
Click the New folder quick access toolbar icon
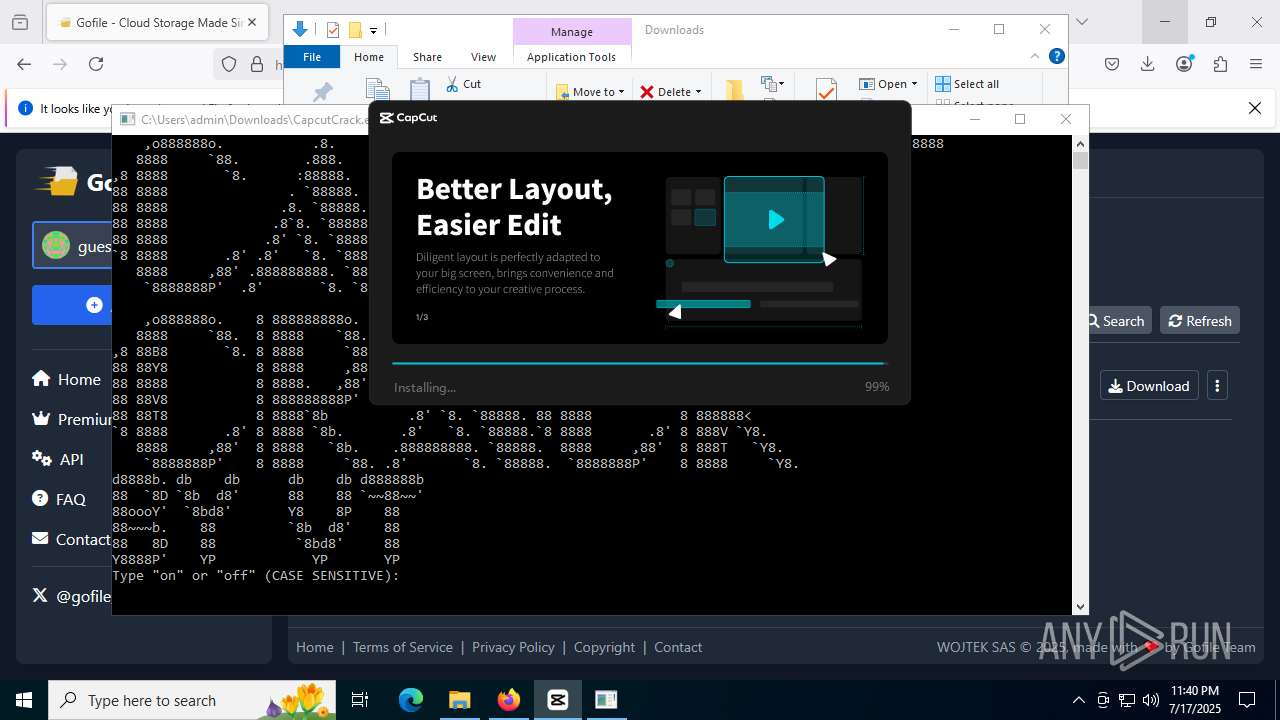pyautogui.click(x=355, y=30)
